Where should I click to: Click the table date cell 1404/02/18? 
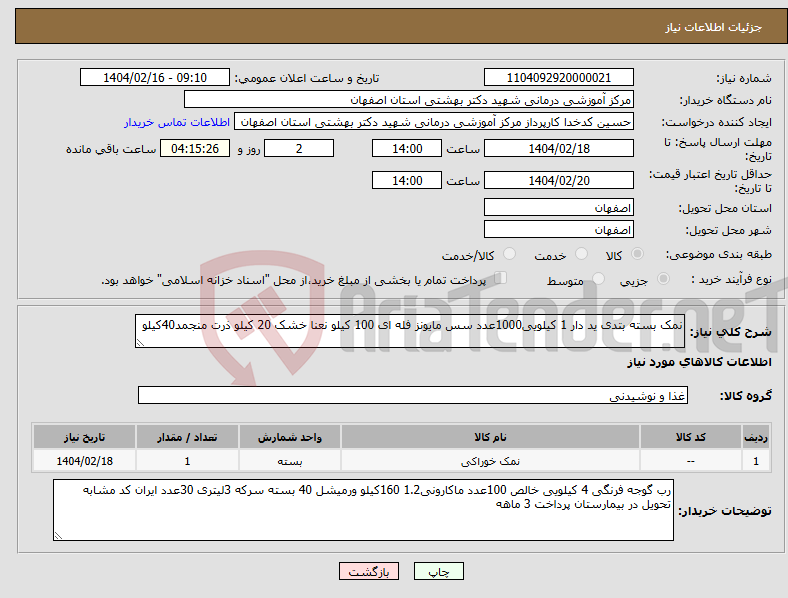coord(84,461)
